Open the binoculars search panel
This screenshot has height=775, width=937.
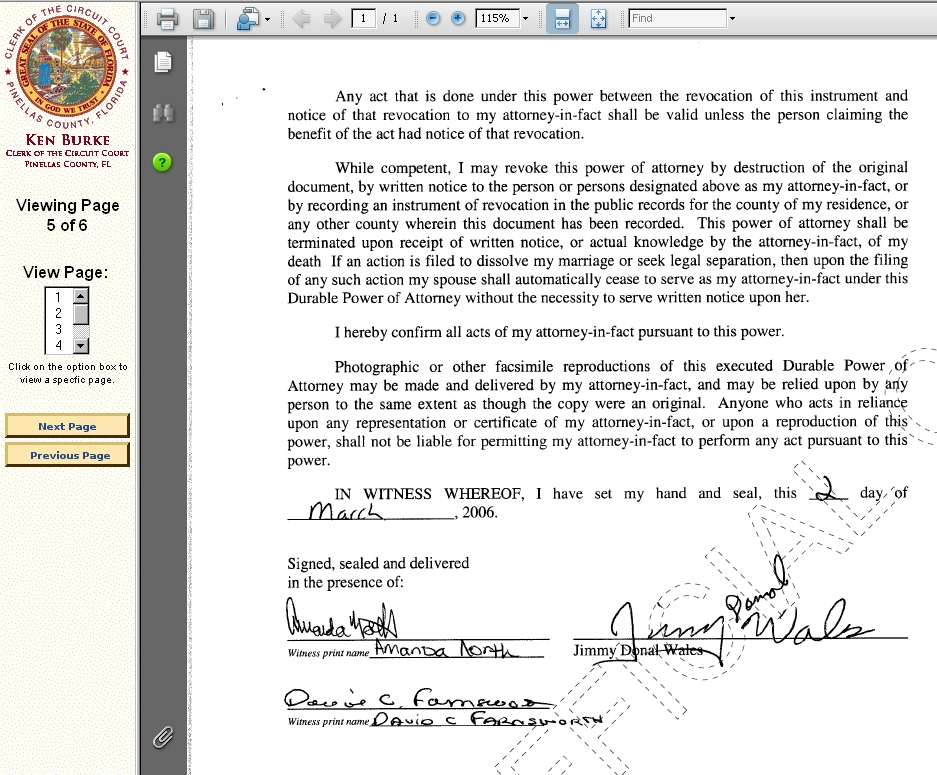click(162, 113)
